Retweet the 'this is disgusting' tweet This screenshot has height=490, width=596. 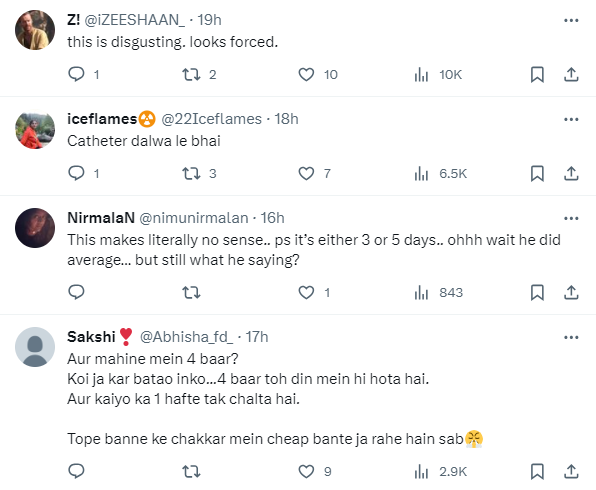coord(191,75)
